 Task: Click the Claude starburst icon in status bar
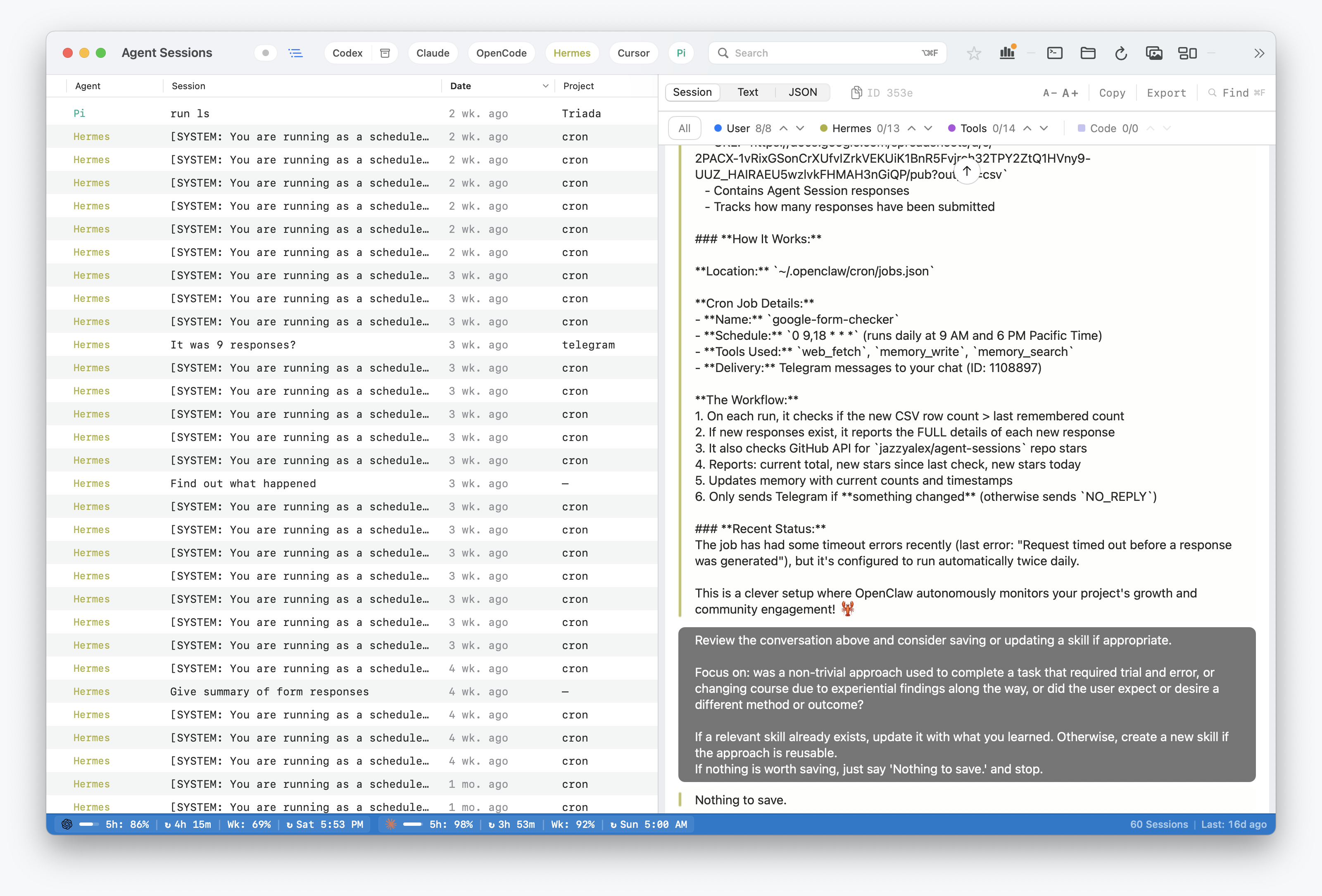pyautogui.click(x=390, y=825)
